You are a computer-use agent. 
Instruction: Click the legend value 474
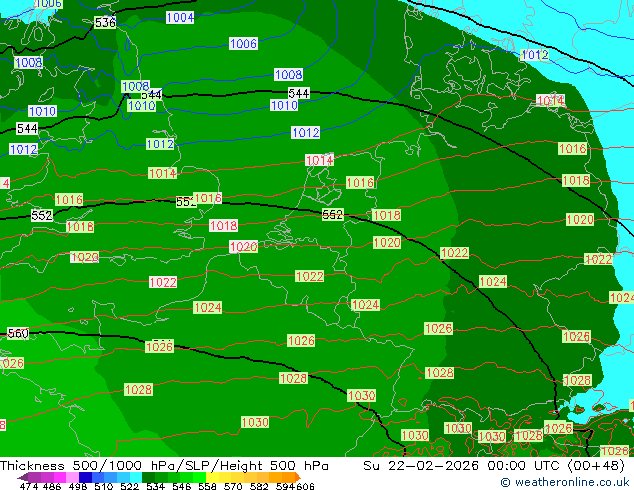[29, 486]
